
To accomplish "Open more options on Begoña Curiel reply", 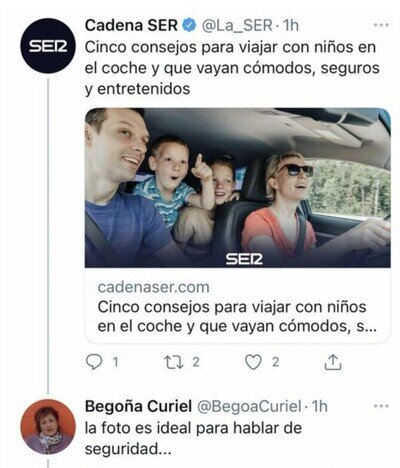I will [x=382, y=406].
